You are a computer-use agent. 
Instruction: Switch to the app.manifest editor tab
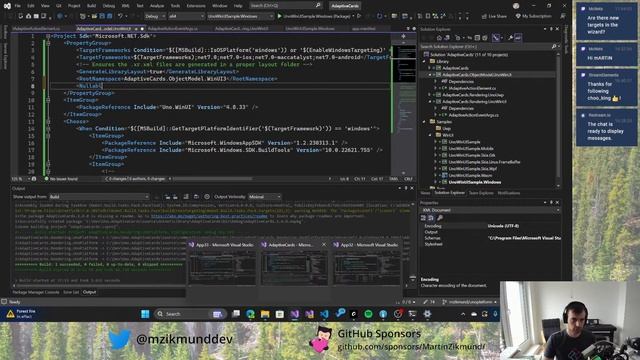point(364,29)
